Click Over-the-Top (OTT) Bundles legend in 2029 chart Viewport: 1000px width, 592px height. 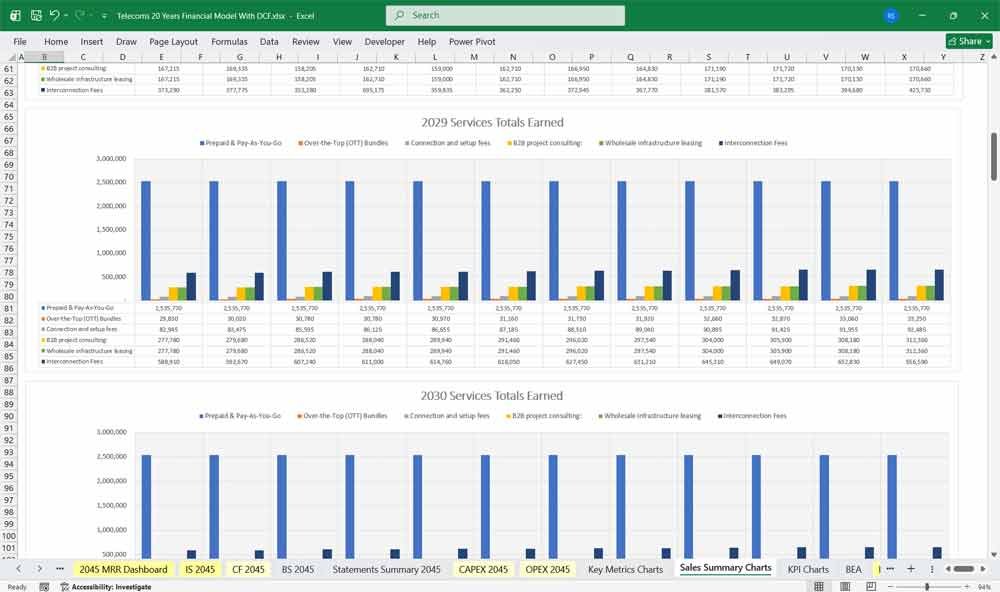tap(343, 143)
